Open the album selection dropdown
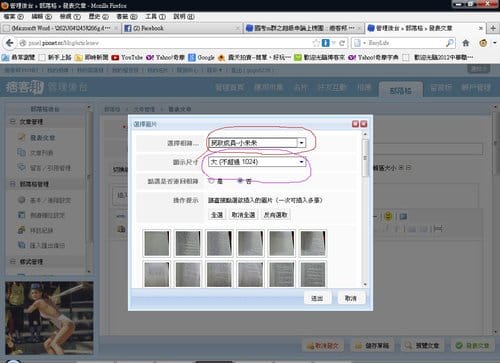Image resolution: width=500 pixels, height=363 pixels. point(257,143)
